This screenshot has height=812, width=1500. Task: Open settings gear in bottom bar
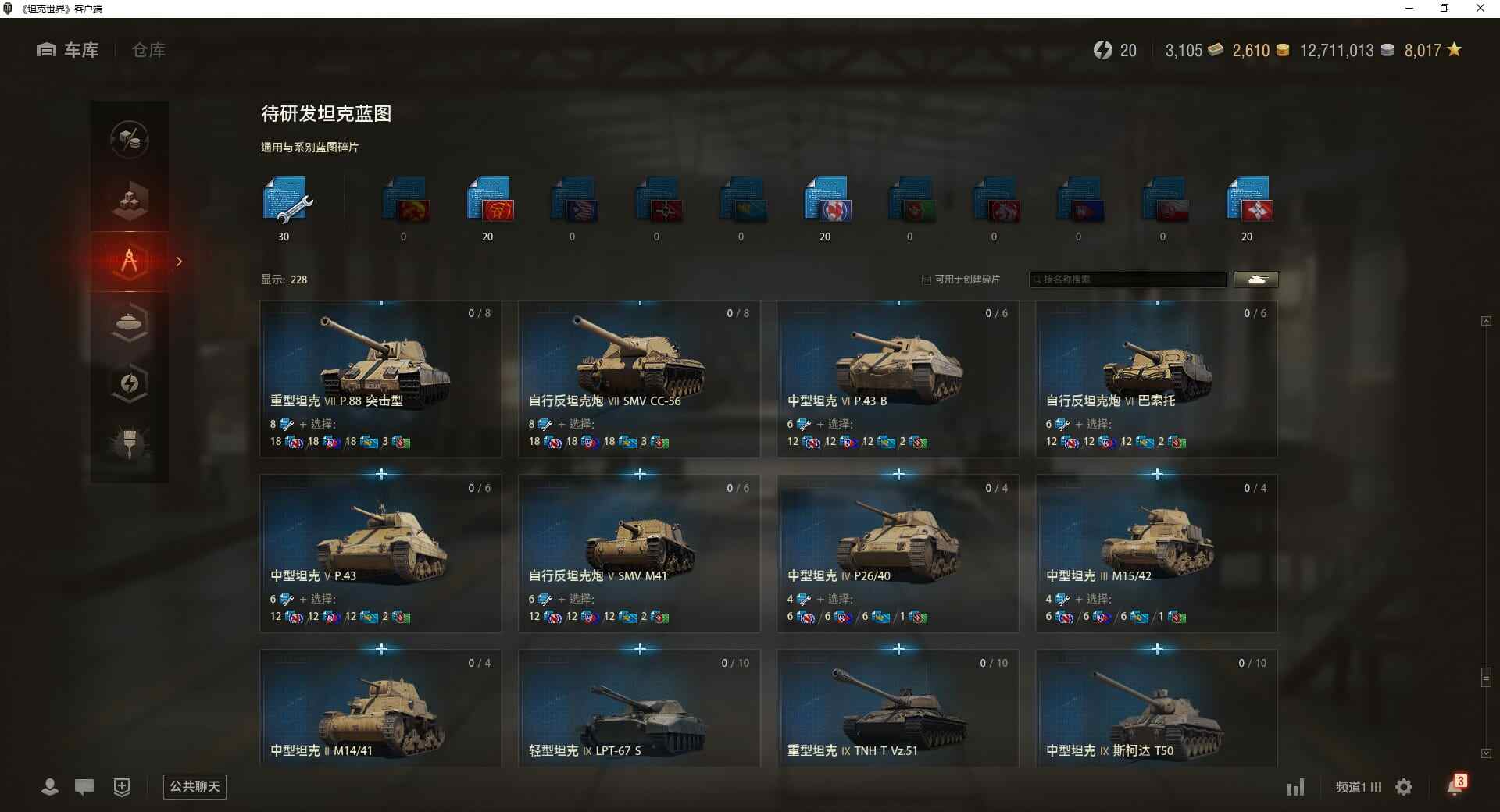pos(1404,787)
